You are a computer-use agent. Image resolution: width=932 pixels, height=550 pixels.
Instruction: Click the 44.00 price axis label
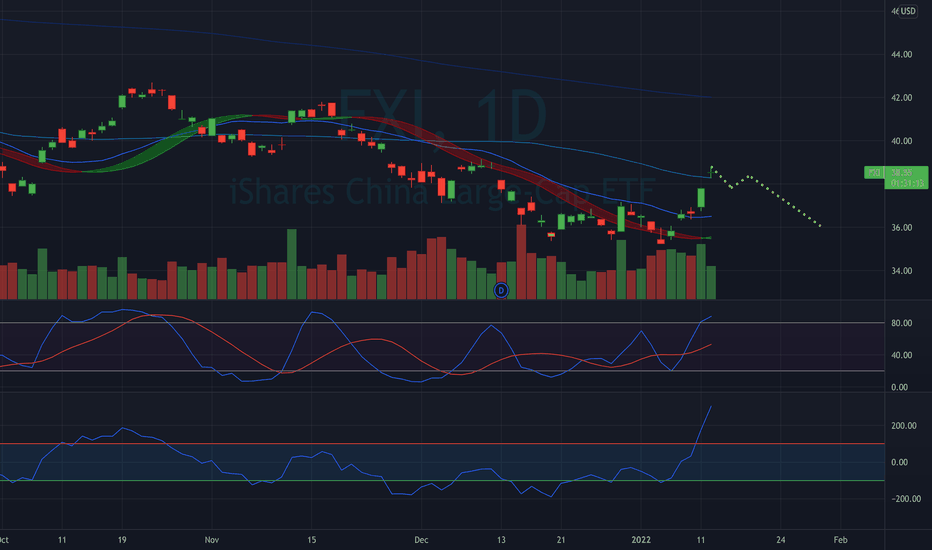tap(901, 54)
